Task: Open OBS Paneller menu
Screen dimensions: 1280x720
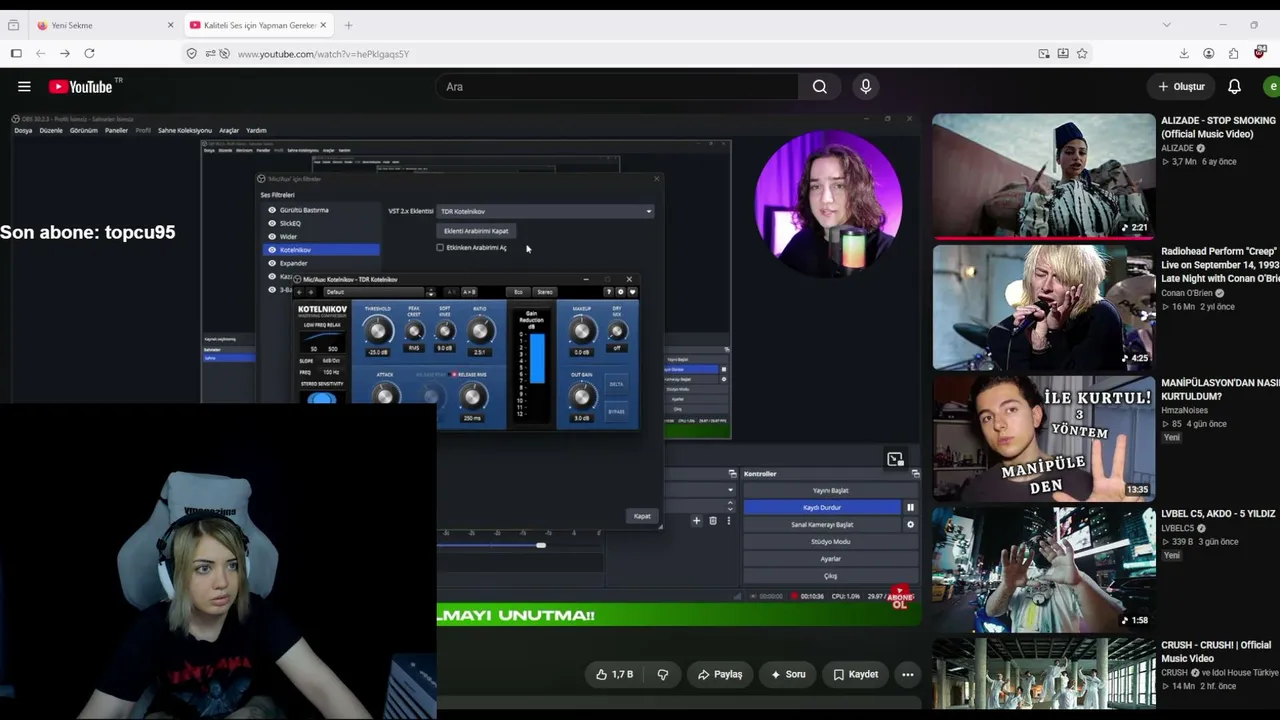Action: tap(116, 130)
